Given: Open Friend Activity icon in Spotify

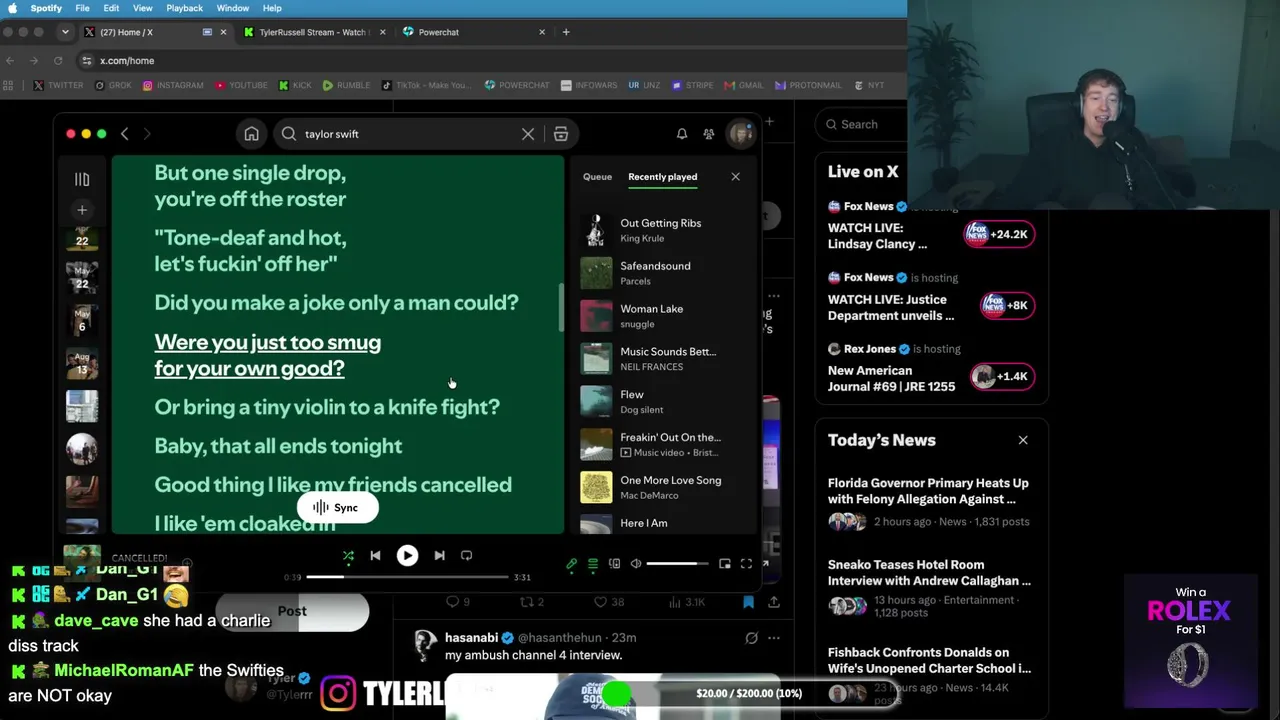Looking at the screenshot, I should (x=709, y=134).
